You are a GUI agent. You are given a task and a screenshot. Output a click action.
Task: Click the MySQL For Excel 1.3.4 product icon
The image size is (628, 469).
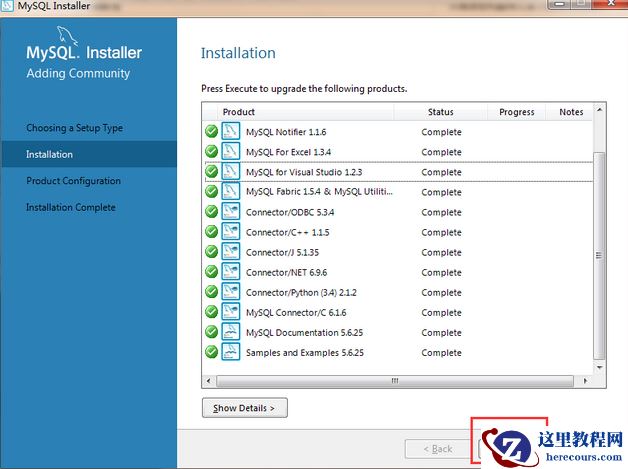click(231, 151)
